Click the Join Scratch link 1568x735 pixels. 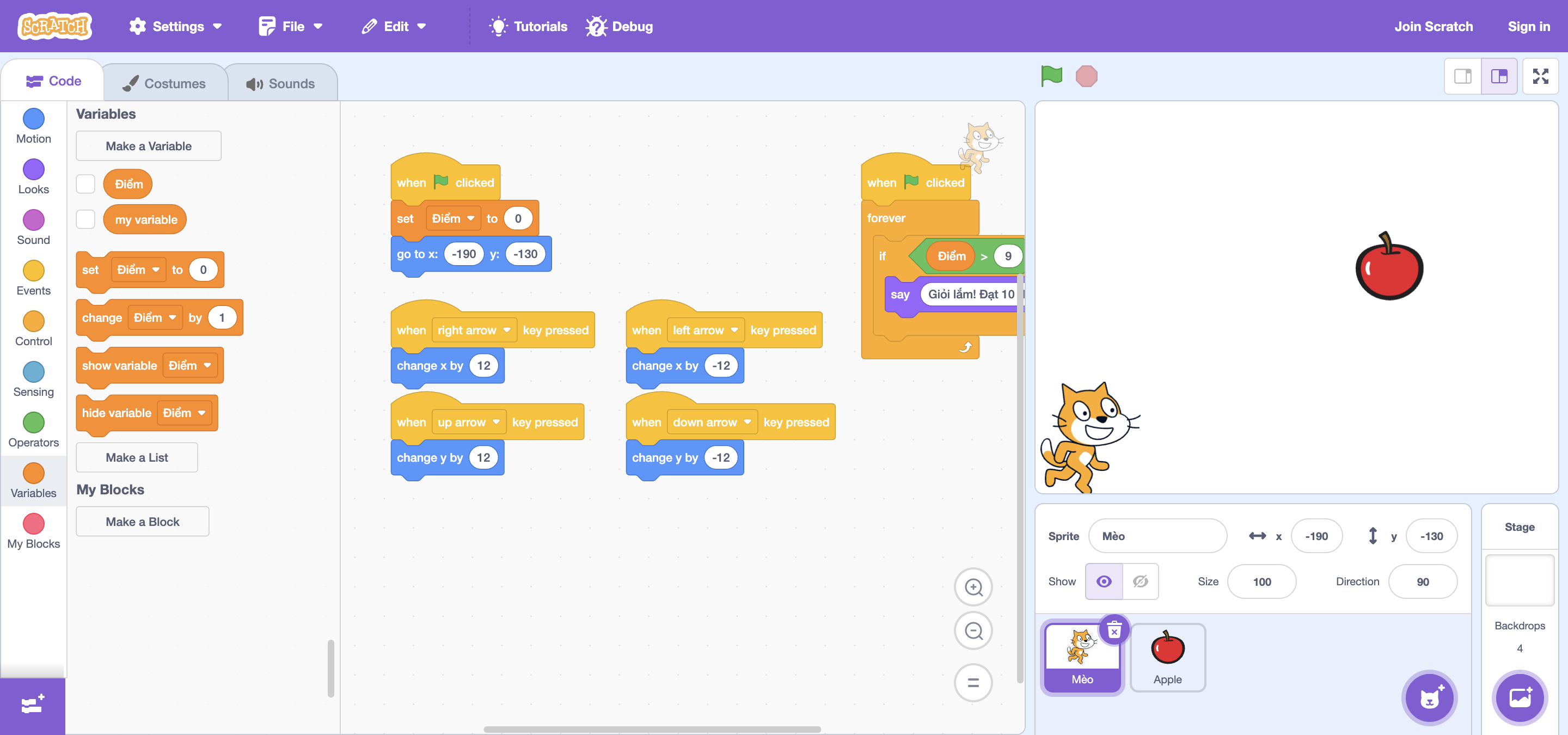[x=1433, y=26]
